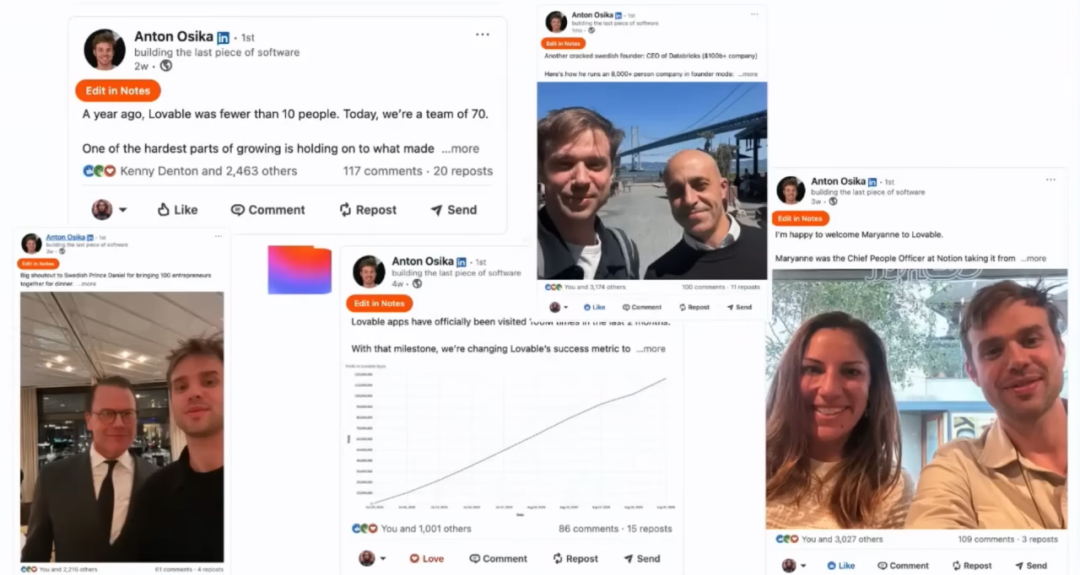The height and width of the screenshot is (575, 1080).
Task: Open the photo with Swedish Prince Daniel
Action: 122,426
